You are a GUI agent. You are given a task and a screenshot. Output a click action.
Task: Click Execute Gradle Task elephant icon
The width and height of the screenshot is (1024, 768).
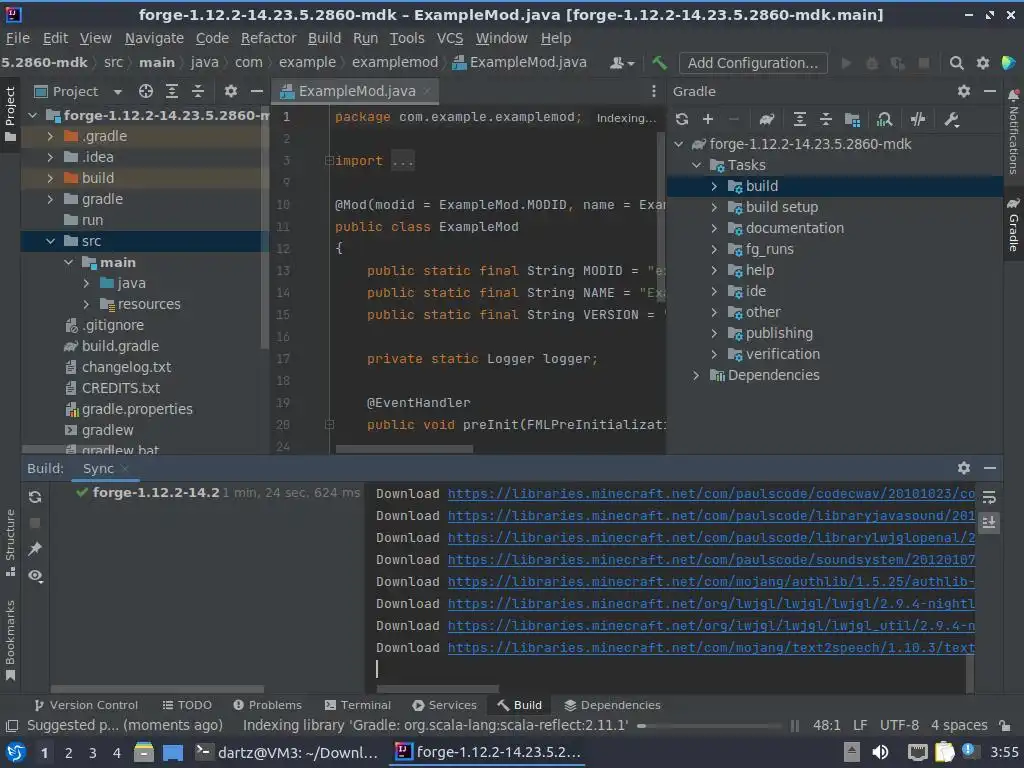click(767, 119)
